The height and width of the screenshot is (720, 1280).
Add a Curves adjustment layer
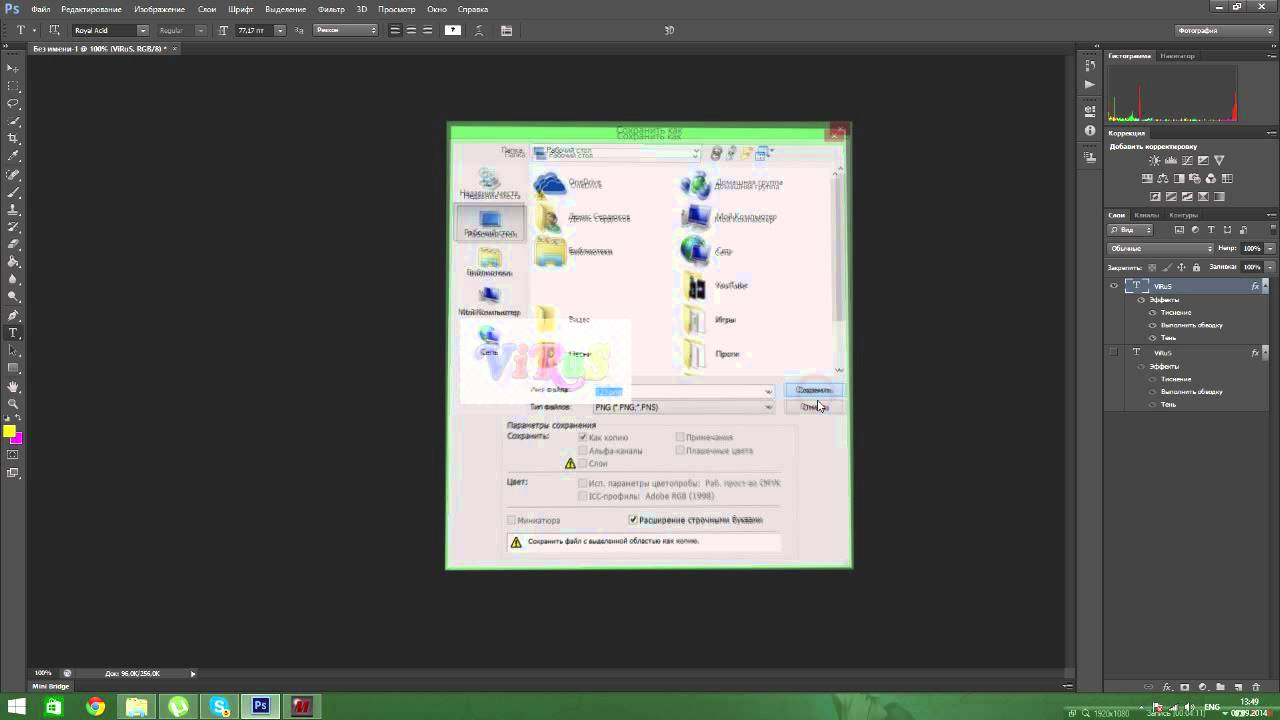1187,161
